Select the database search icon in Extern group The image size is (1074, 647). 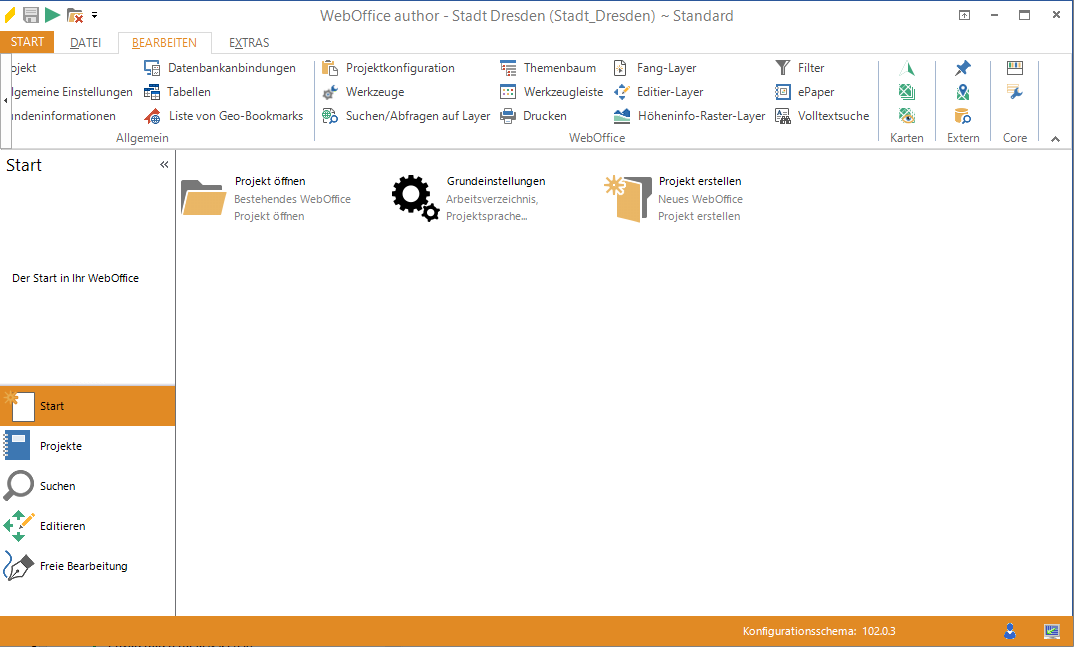coord(962,116)
